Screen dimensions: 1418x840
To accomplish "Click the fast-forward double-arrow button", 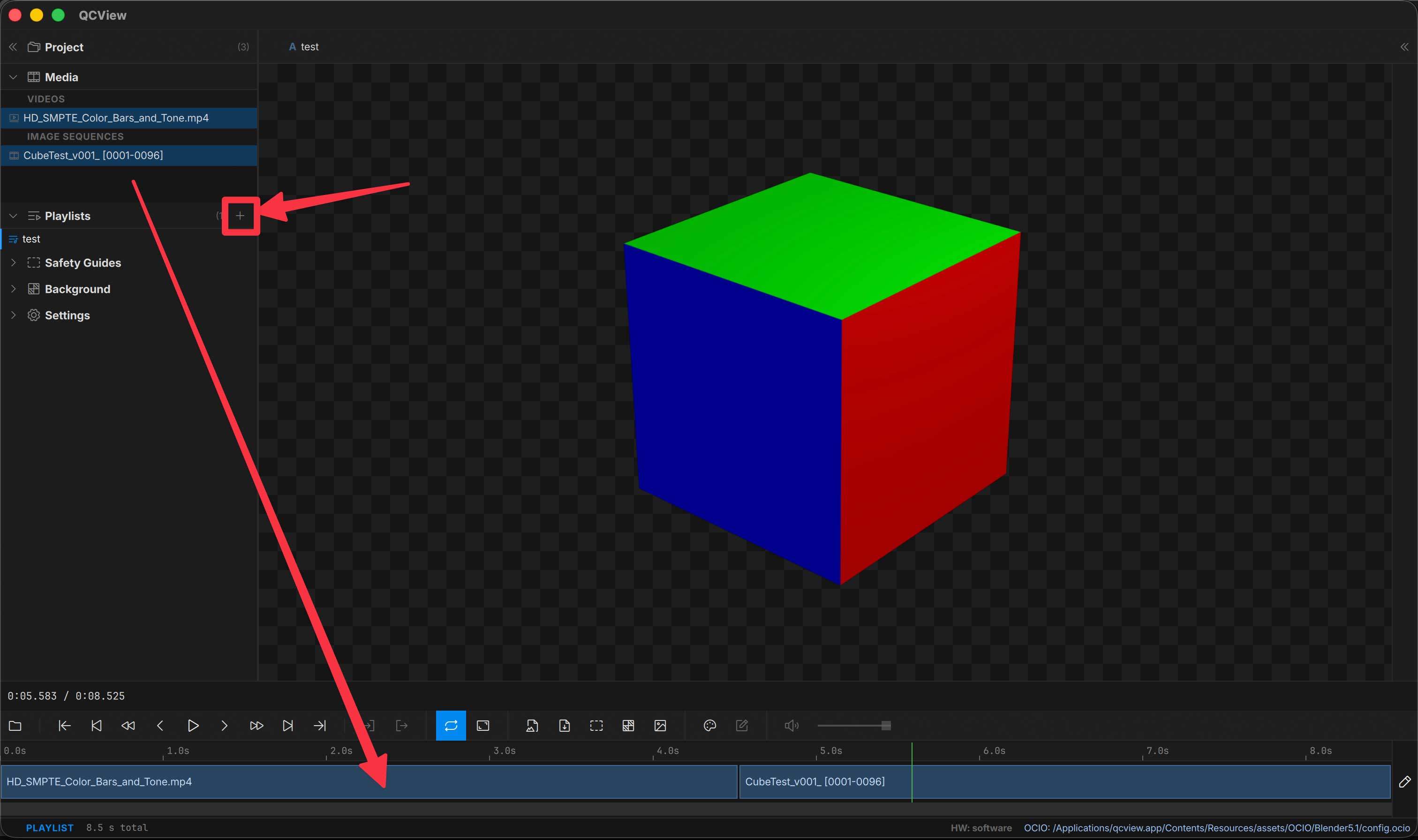I will (256, 726).
